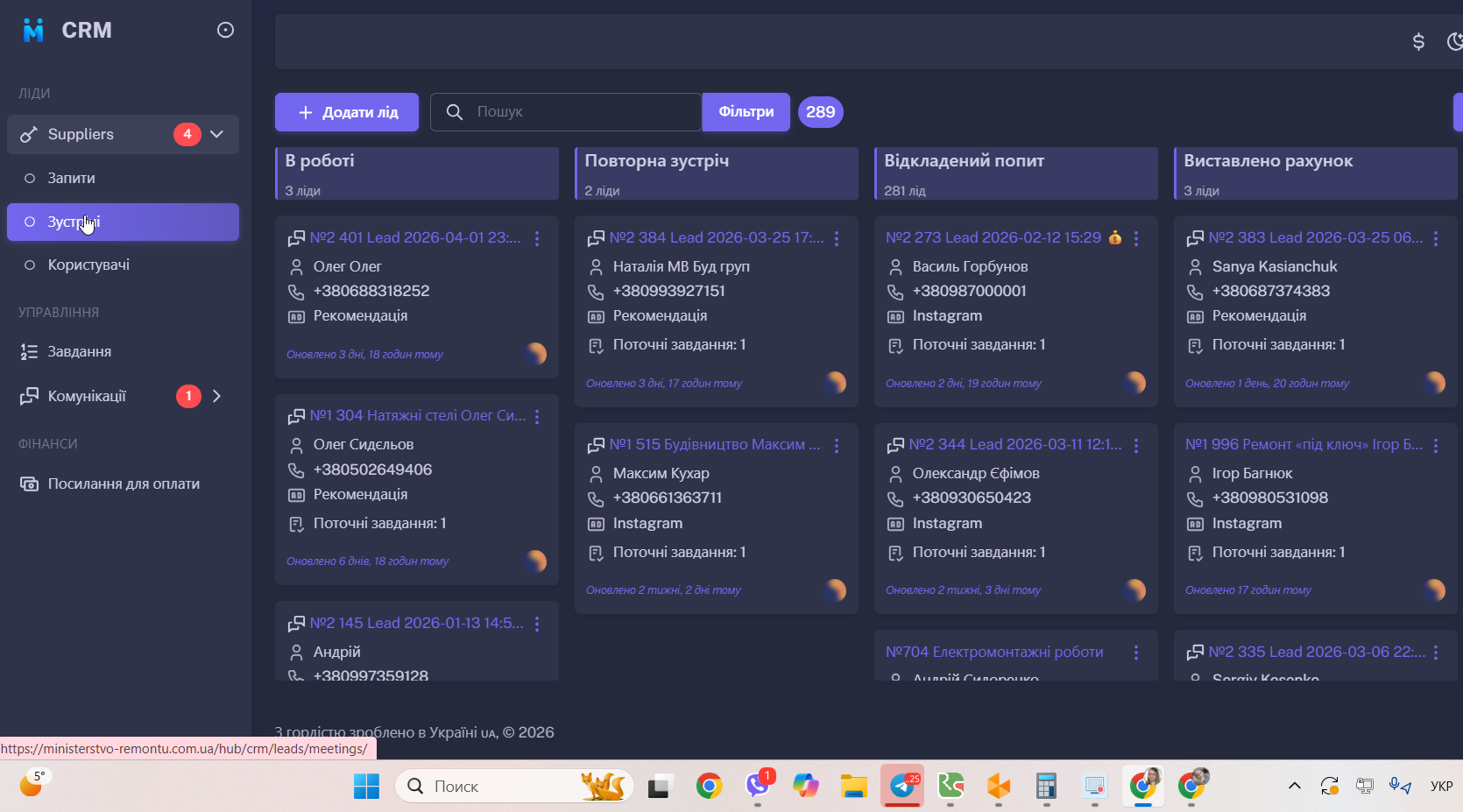Click the dollar sign icon in header
This screenshot has width=1463, height=812.
pyautogui.click(x=1418, y=41)
